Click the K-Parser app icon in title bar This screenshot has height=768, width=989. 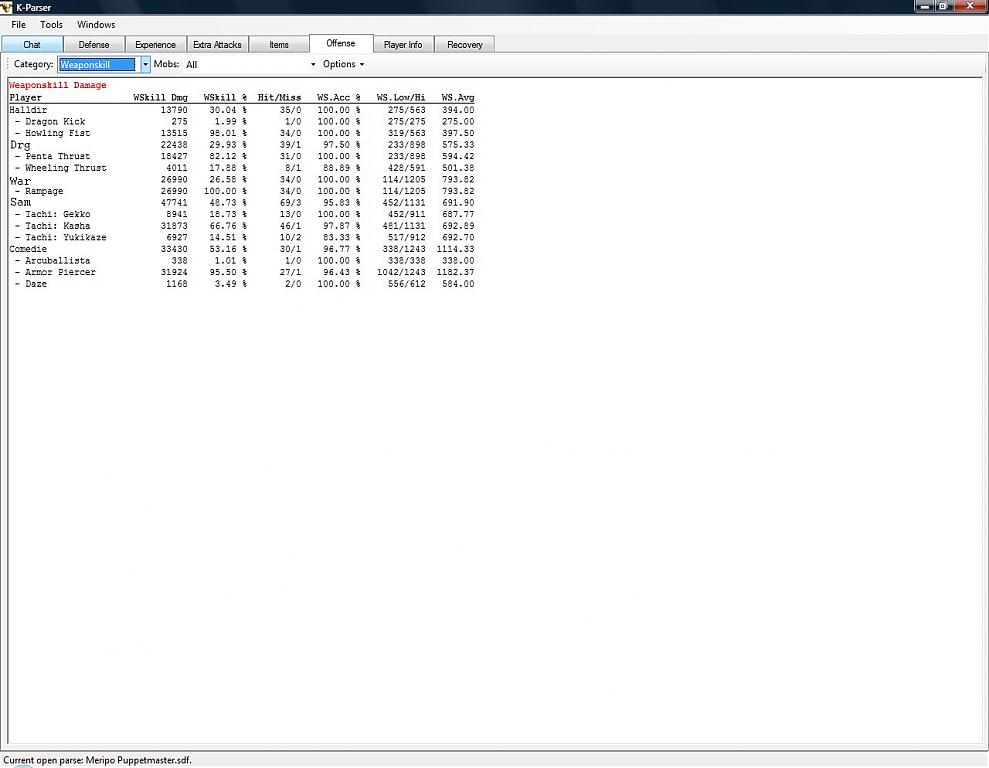6,7
